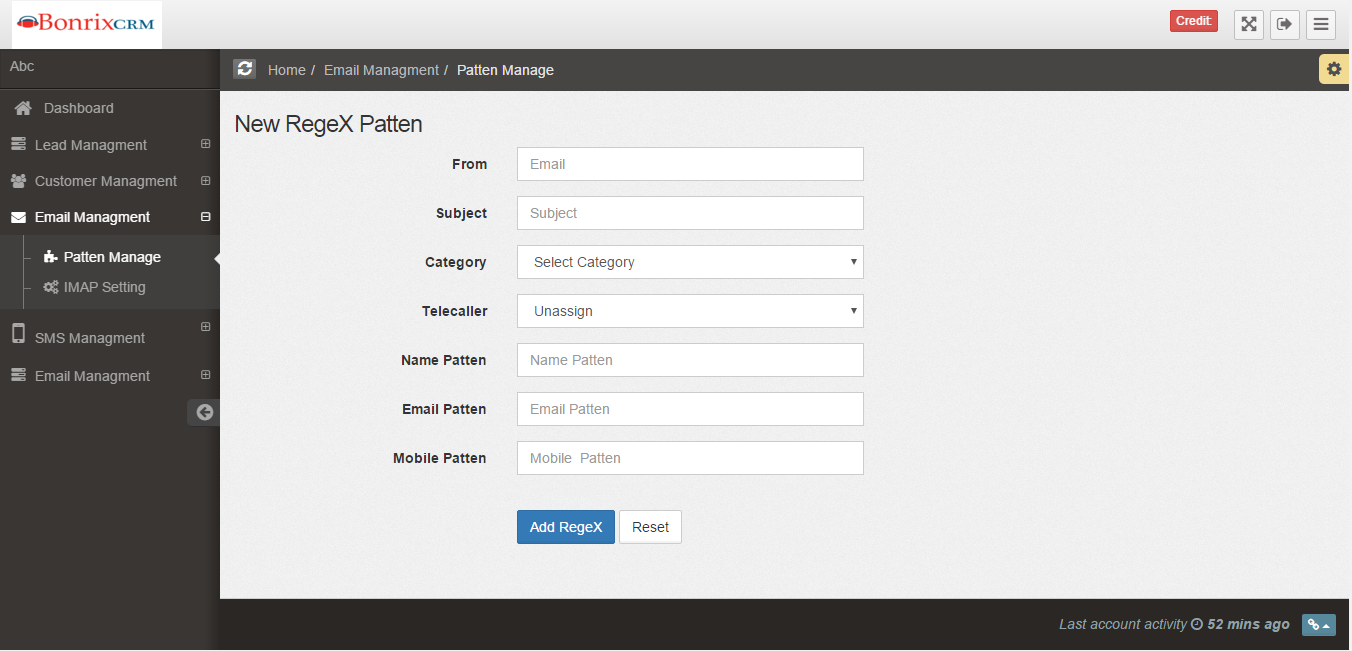Expand the Lead Managment plus toggle
Viewport: 1352px width, 651px height.
(205, 144)
